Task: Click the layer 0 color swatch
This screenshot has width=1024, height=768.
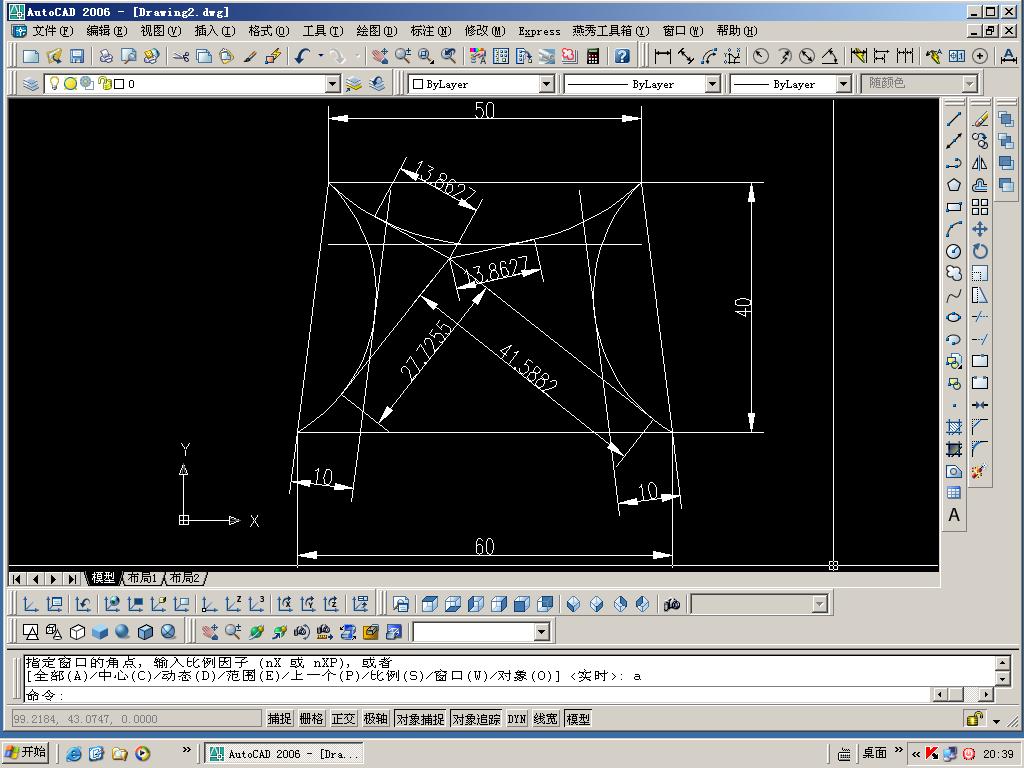Action: (119, 84)
